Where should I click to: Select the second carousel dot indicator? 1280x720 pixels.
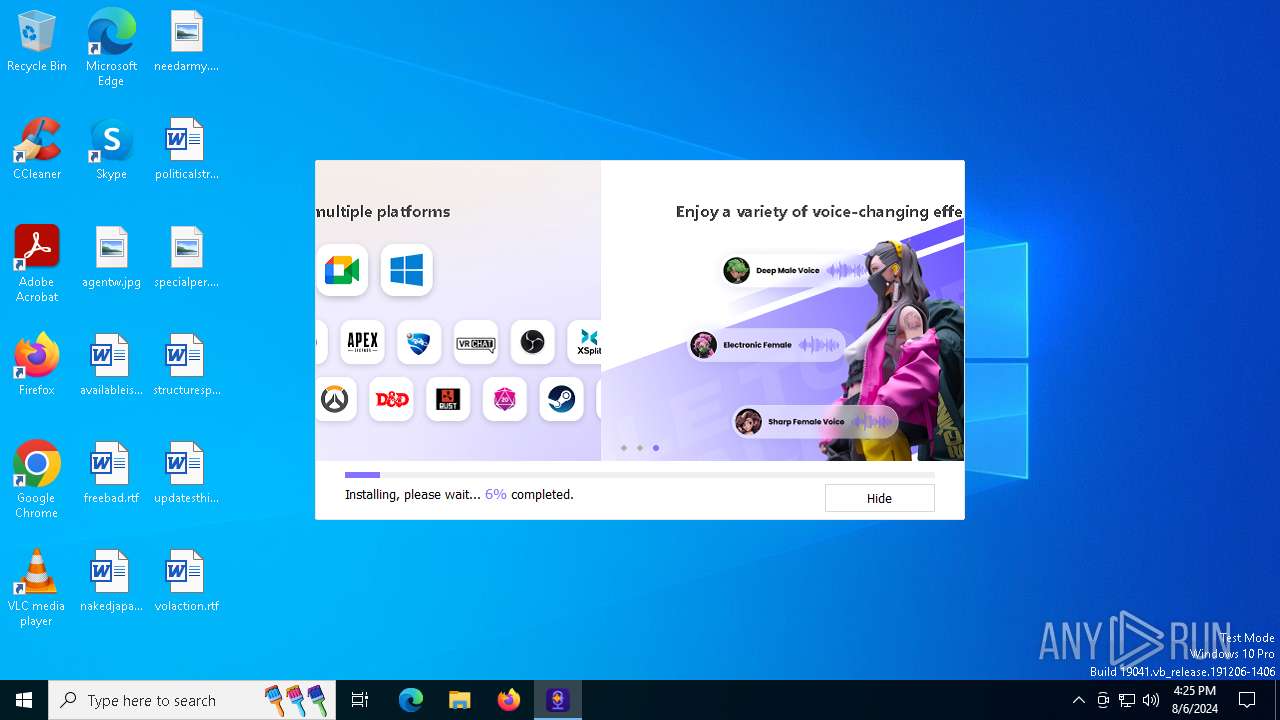point(640,448)
